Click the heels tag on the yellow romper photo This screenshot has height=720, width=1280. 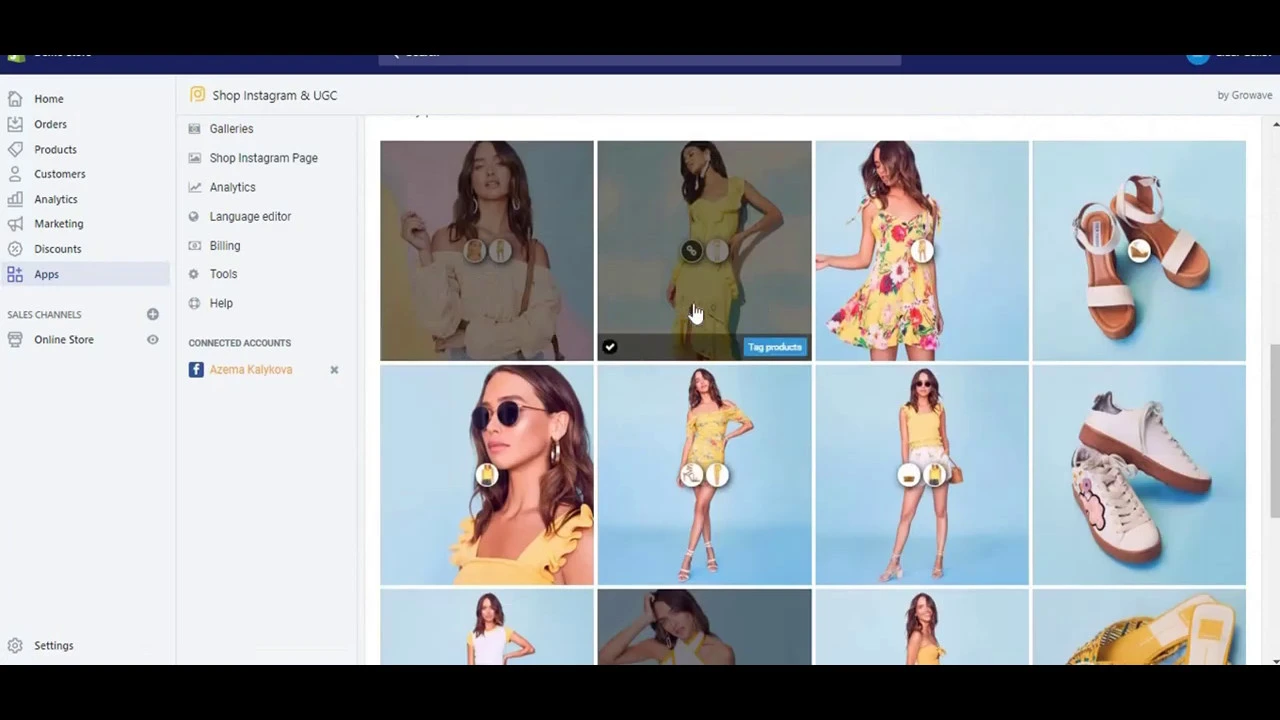click(x=691, y=476)
